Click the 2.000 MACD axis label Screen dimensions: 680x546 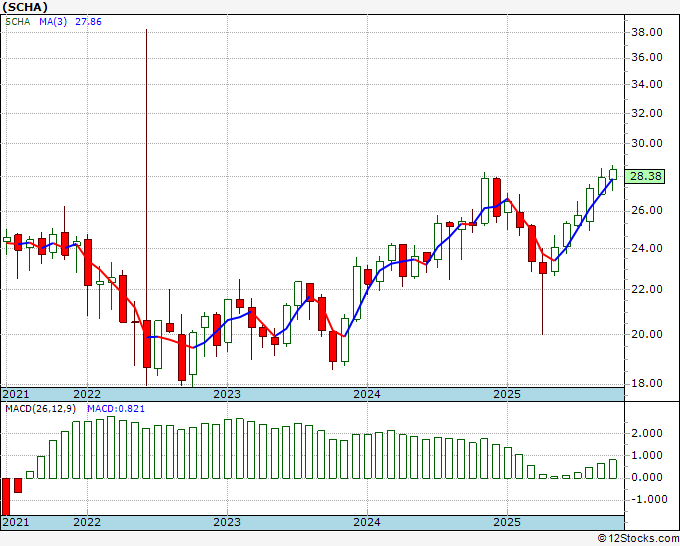click(647, 433)
